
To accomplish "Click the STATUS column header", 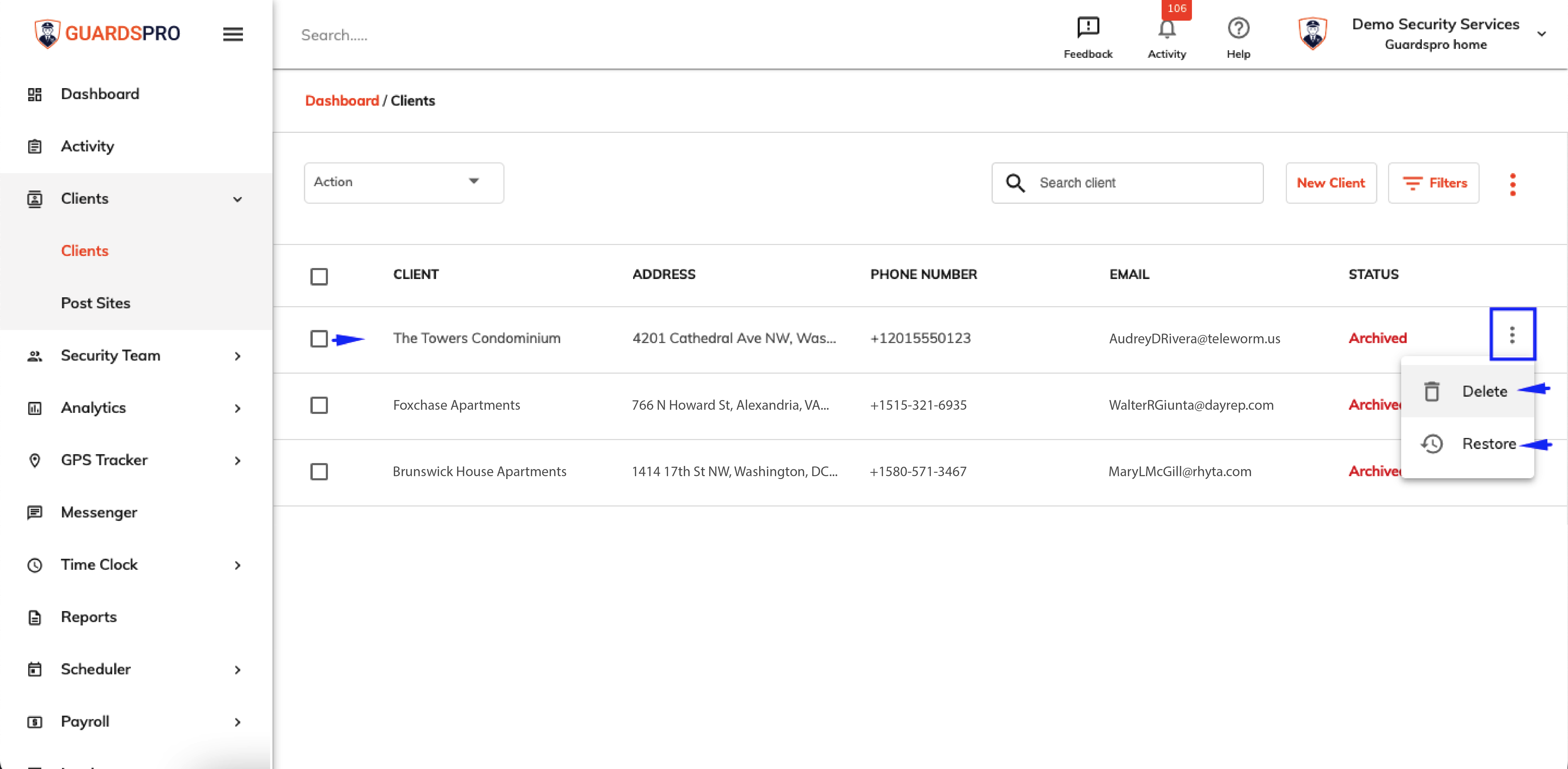I will tap(1373, 274).
